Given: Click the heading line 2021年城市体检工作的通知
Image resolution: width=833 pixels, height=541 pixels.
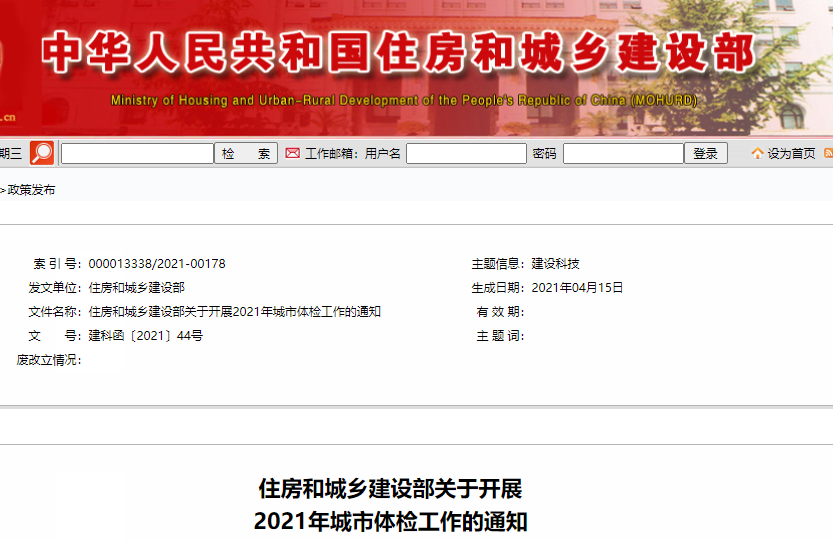Looking at the screenshot, I should tap(390, 521).
